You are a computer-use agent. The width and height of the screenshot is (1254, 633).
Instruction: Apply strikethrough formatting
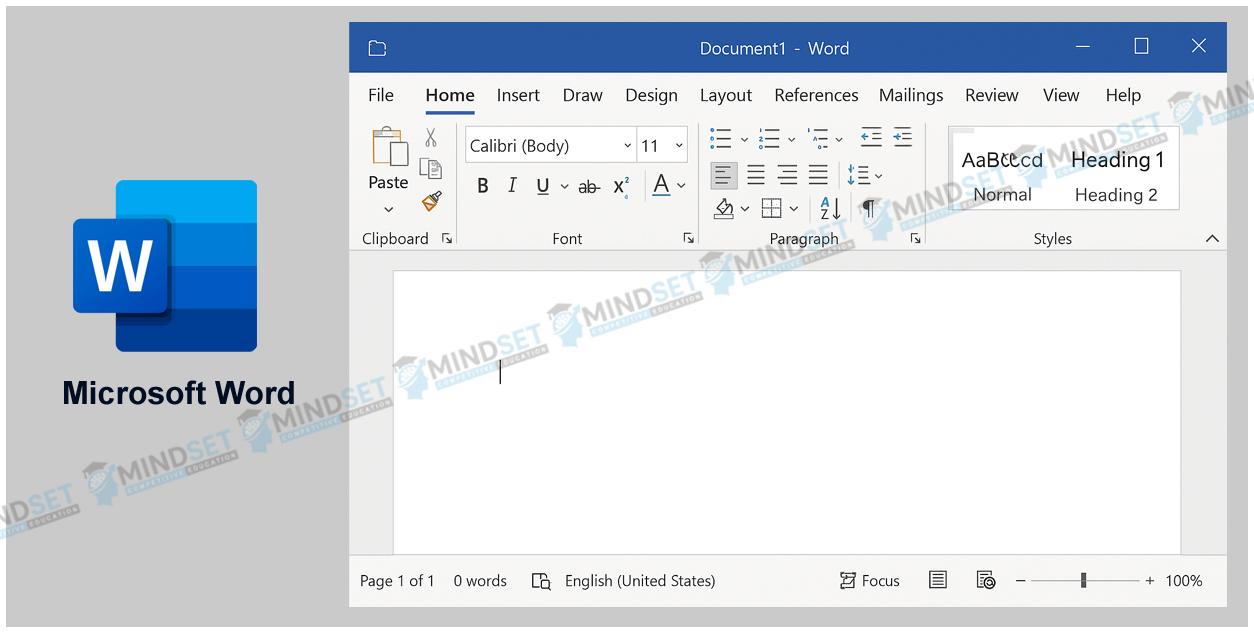589,186
